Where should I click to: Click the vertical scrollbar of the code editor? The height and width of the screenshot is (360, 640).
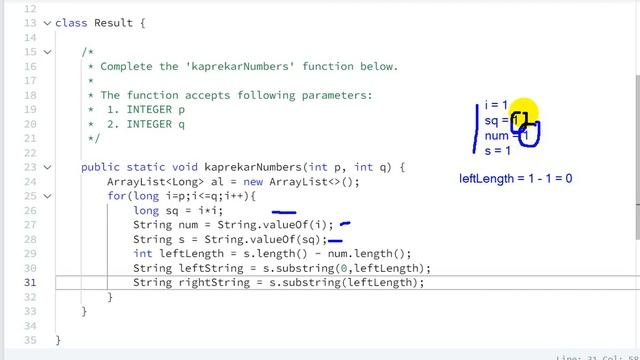[x=637, y=157]
